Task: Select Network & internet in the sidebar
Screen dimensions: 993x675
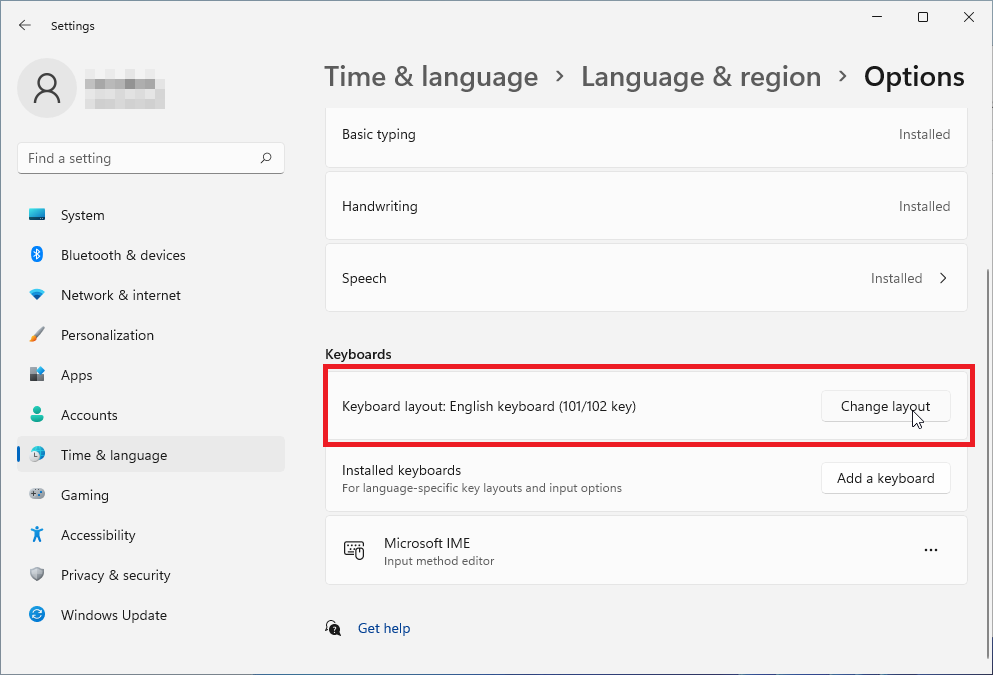Action: click(x=120, y=295)
